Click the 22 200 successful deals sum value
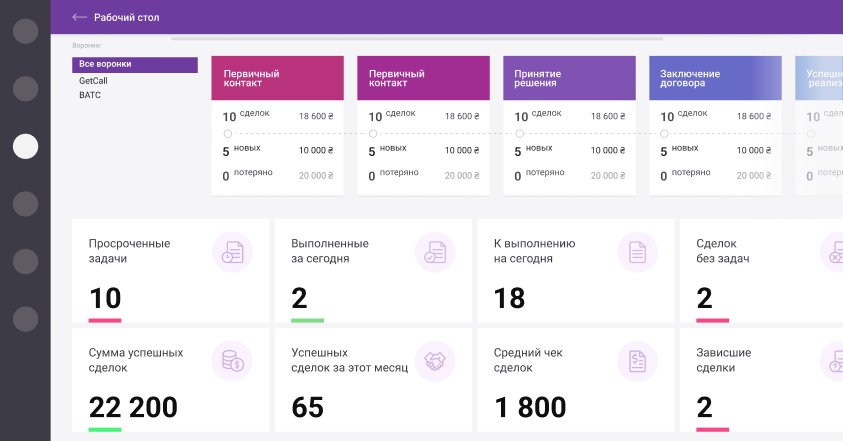Screen dimensions: 843x441 coord(133,407)
